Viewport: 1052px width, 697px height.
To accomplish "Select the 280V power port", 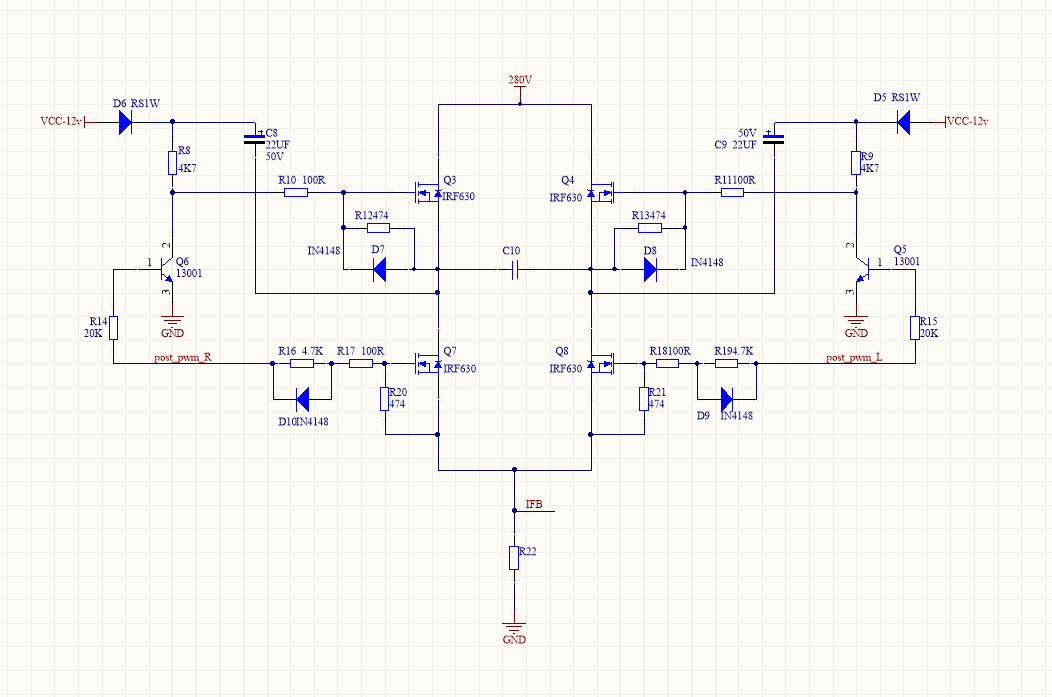I will [x=520, y=80].
